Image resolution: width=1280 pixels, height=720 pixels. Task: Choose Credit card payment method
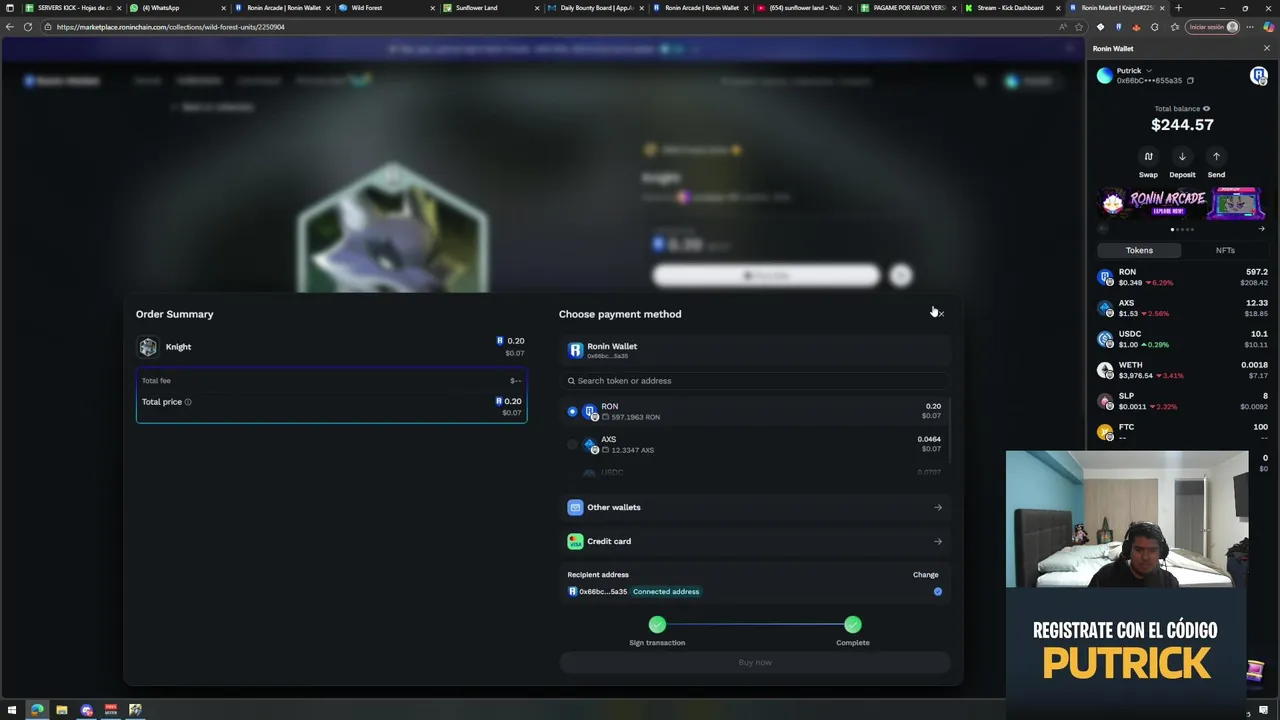pyautogui.click(x=755, y=541)
